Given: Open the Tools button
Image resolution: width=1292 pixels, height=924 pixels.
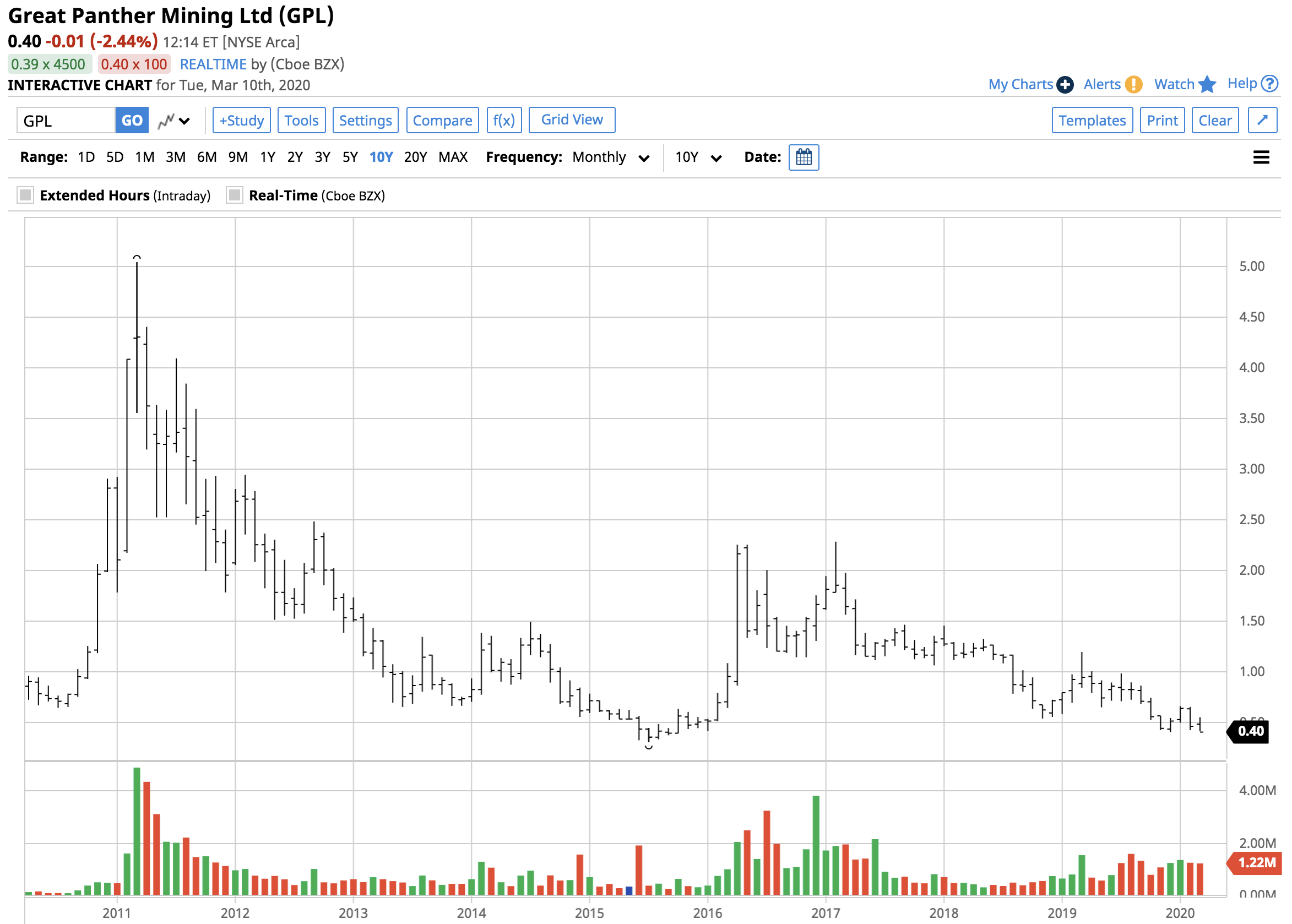Looking at the screenshot, I should (x=302, y=120).
